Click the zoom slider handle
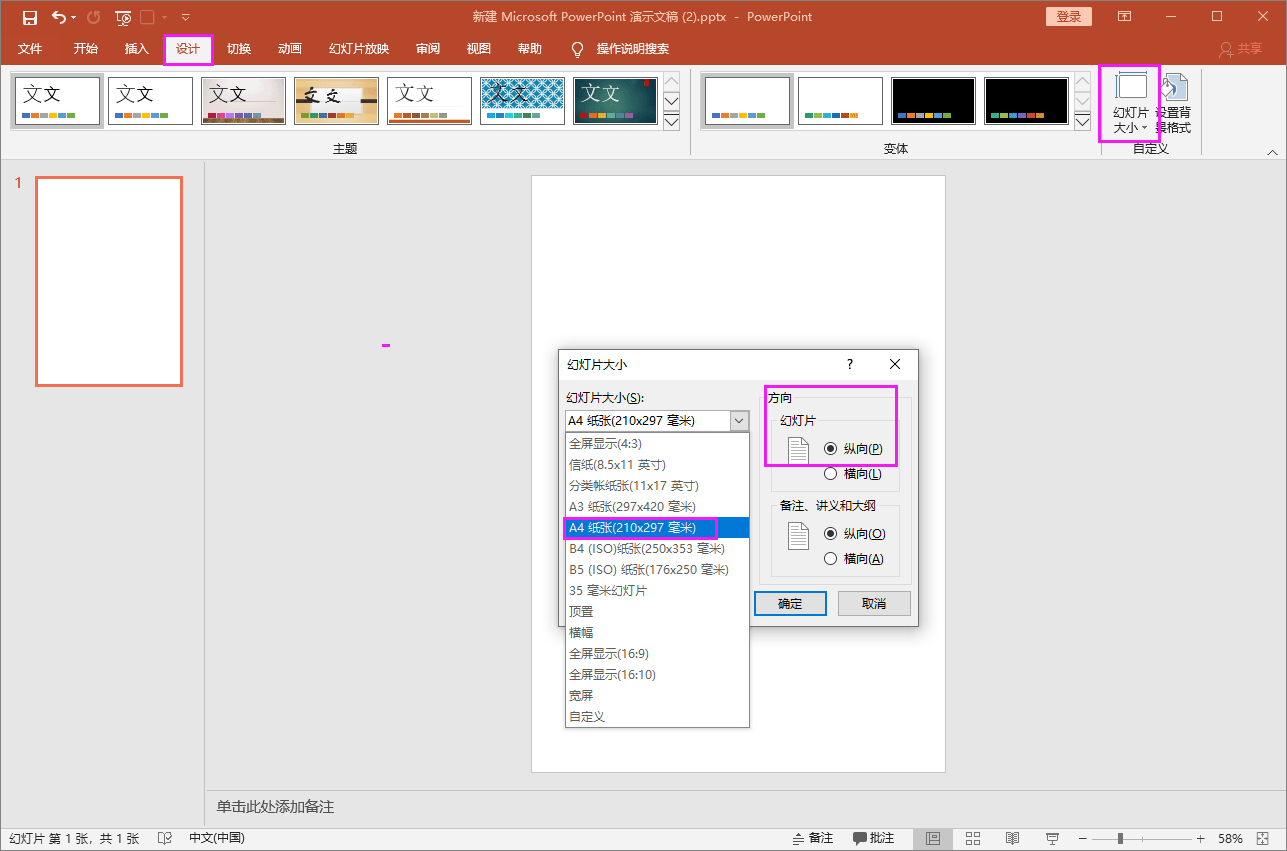The image size is (1287, 851). pyautogui.click(x=1120, y=838)
